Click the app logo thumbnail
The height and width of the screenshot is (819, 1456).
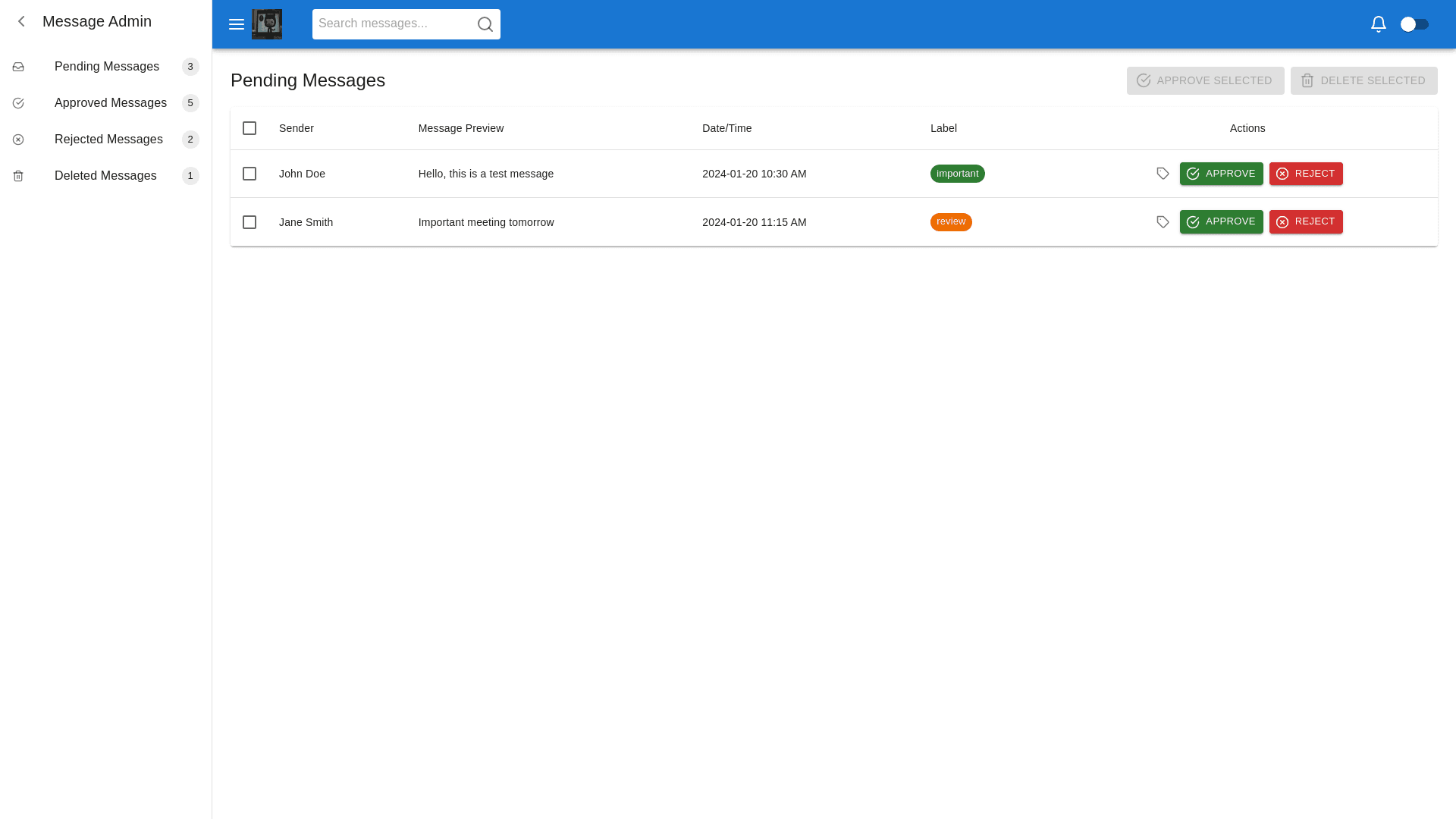pyautogui.click(x=267, y=24)
